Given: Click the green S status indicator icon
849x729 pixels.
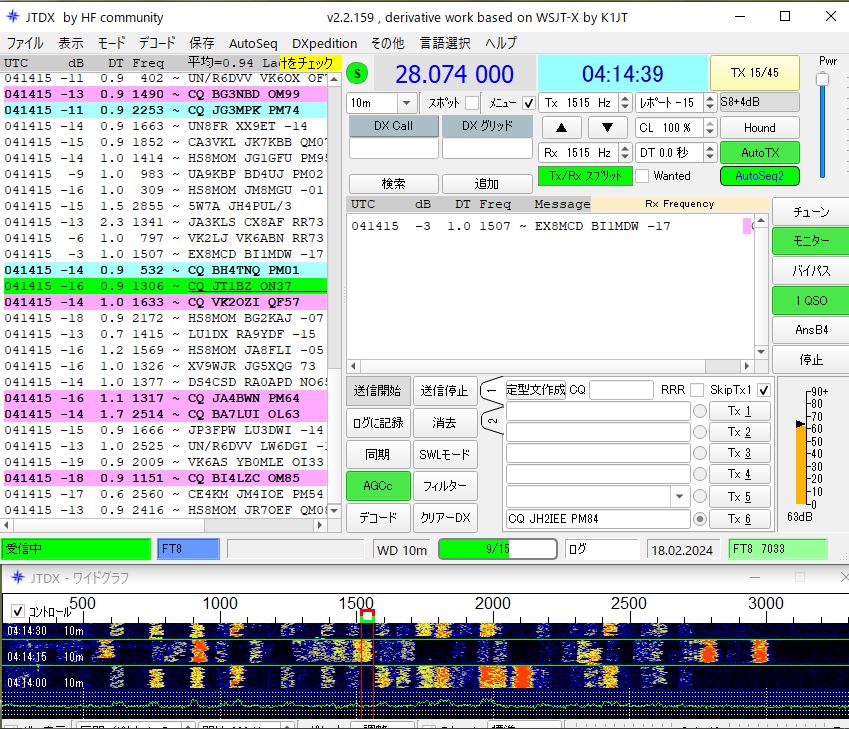Looking at the screenshot, I should [359, 74].
